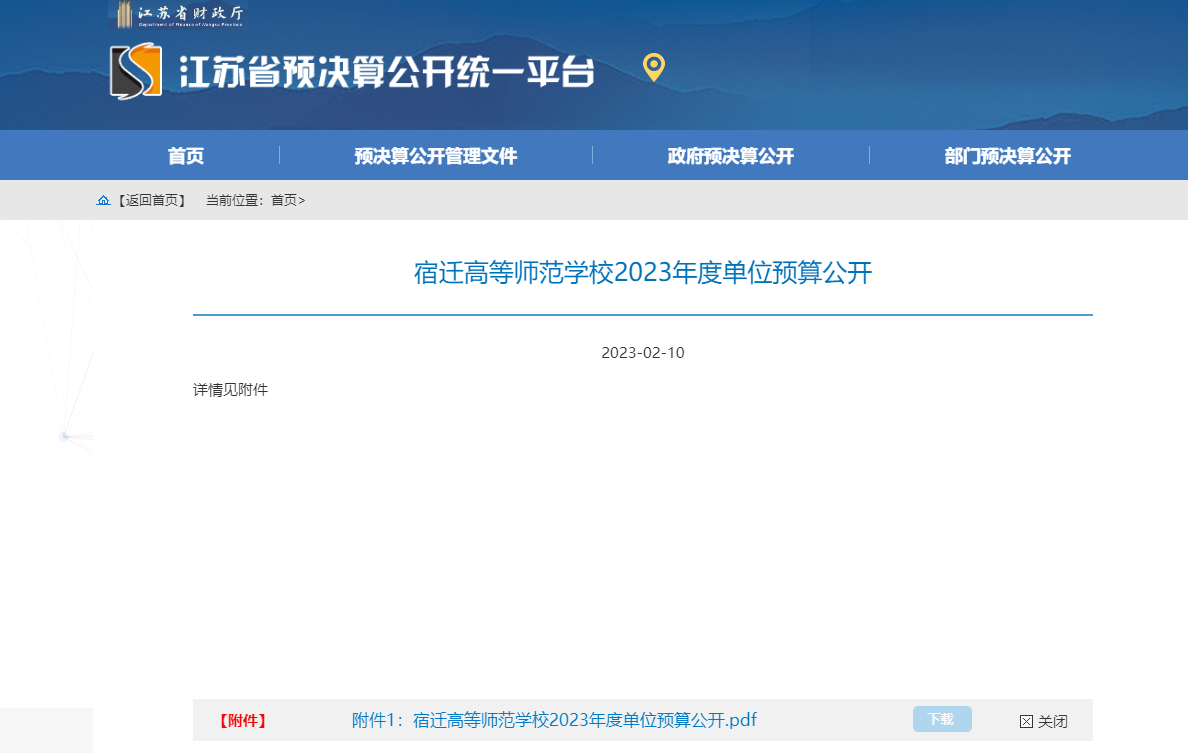Open the 首页 navigation tab

(x=186, y=156)
